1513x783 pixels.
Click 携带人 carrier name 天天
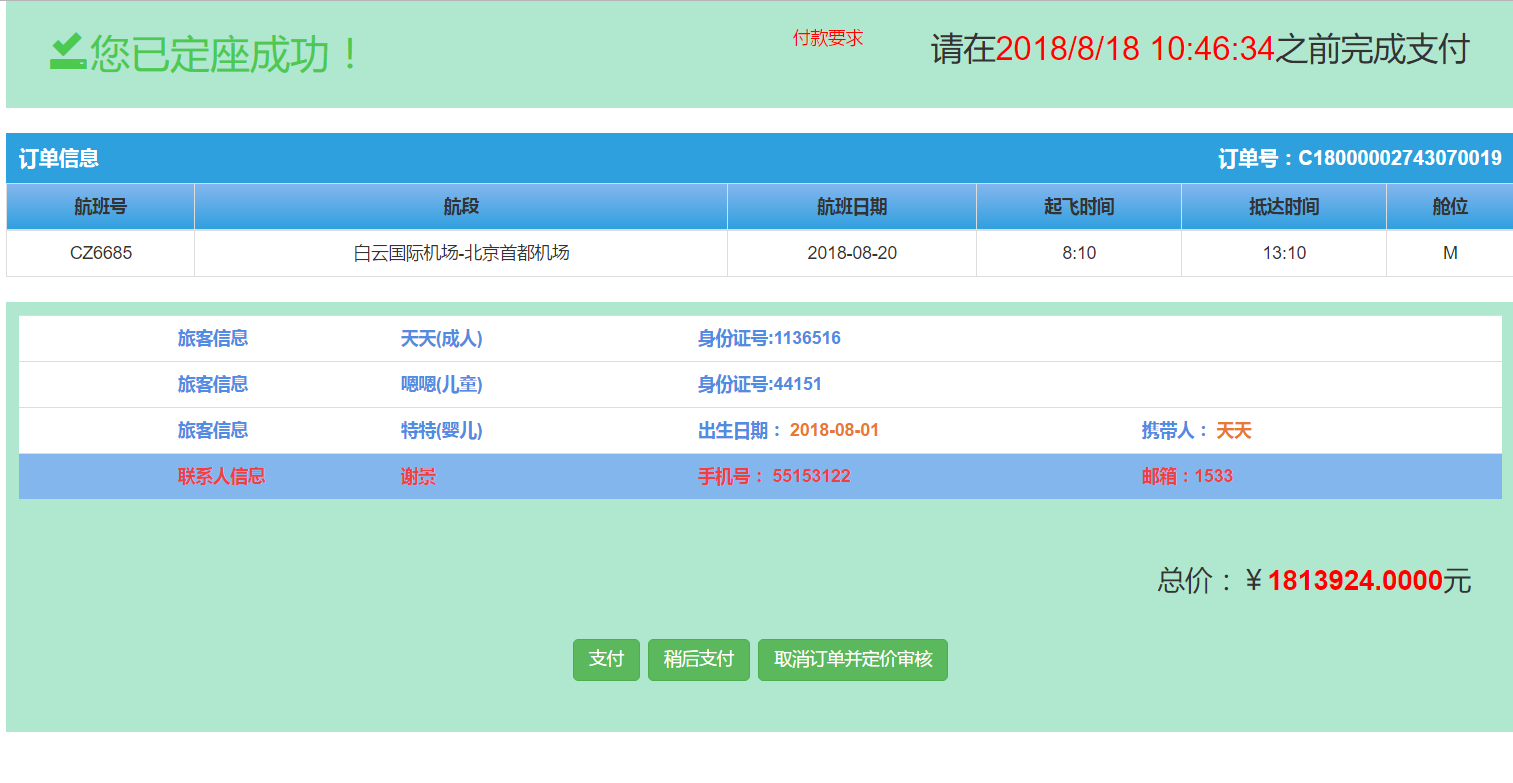pyautogui.click(x=1234, y=431)
